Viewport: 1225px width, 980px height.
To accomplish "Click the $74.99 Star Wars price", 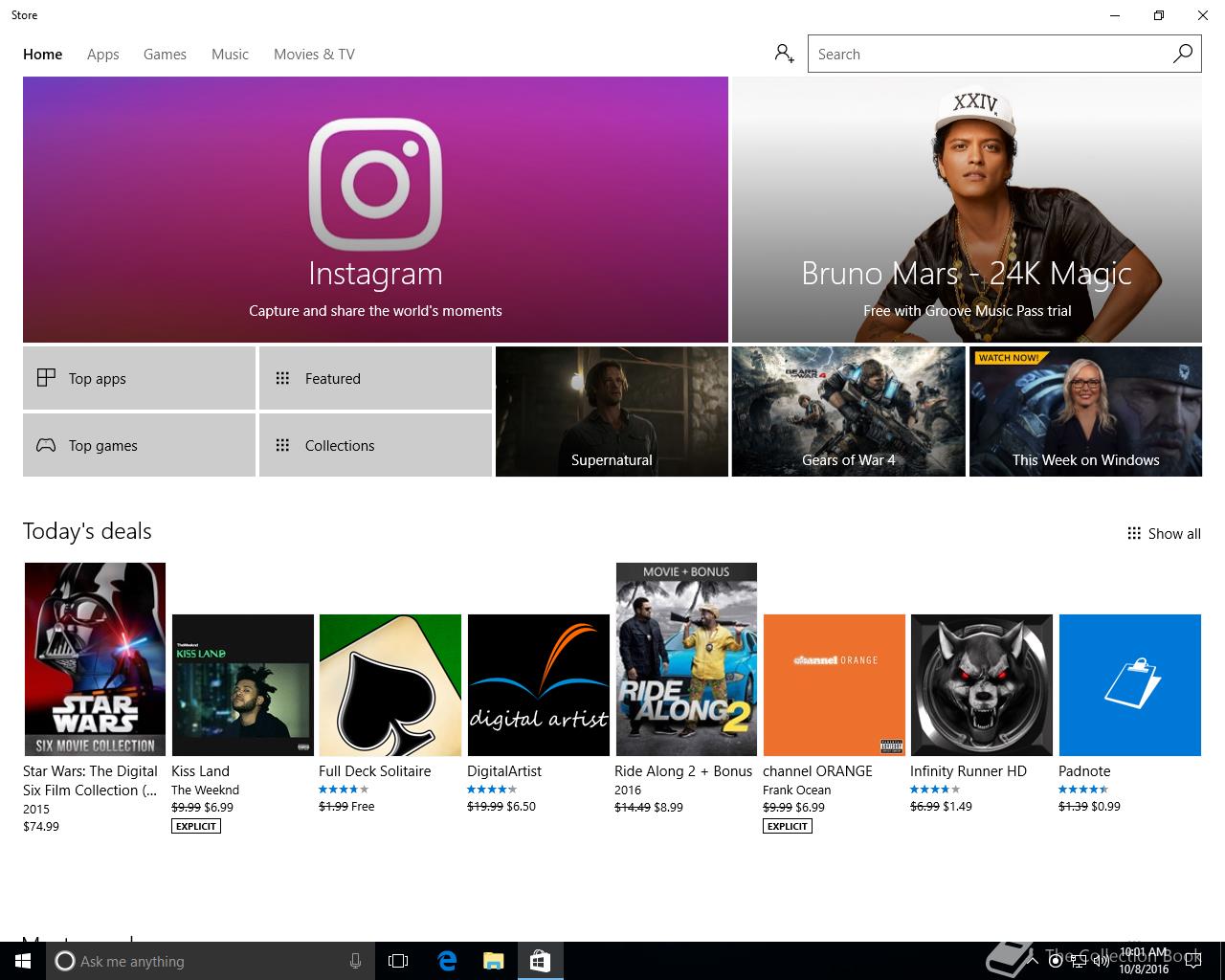I will pos(41,827).
